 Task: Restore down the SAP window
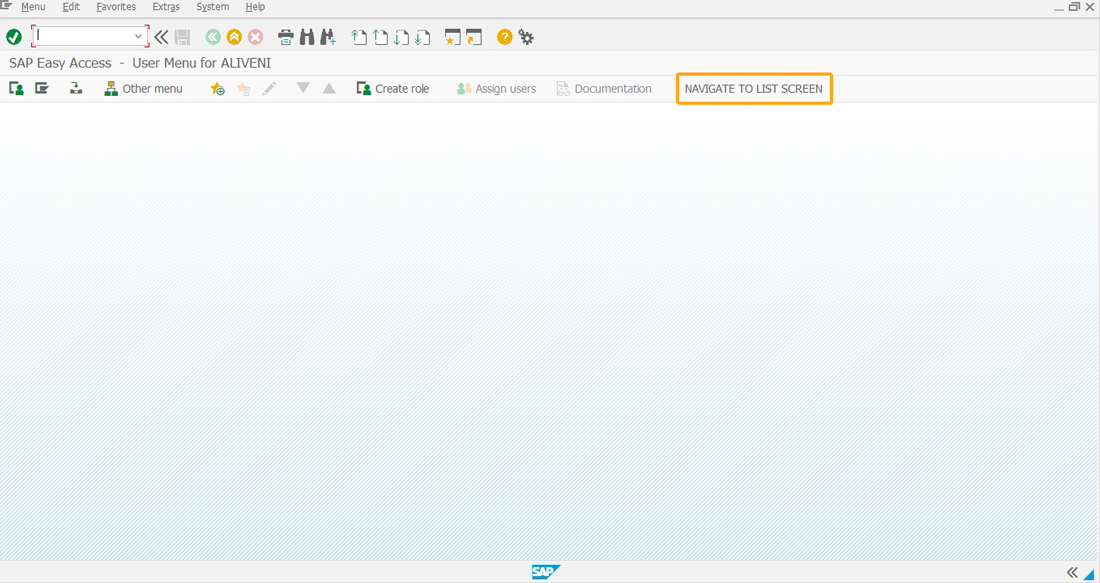[x=1074, y=7]
